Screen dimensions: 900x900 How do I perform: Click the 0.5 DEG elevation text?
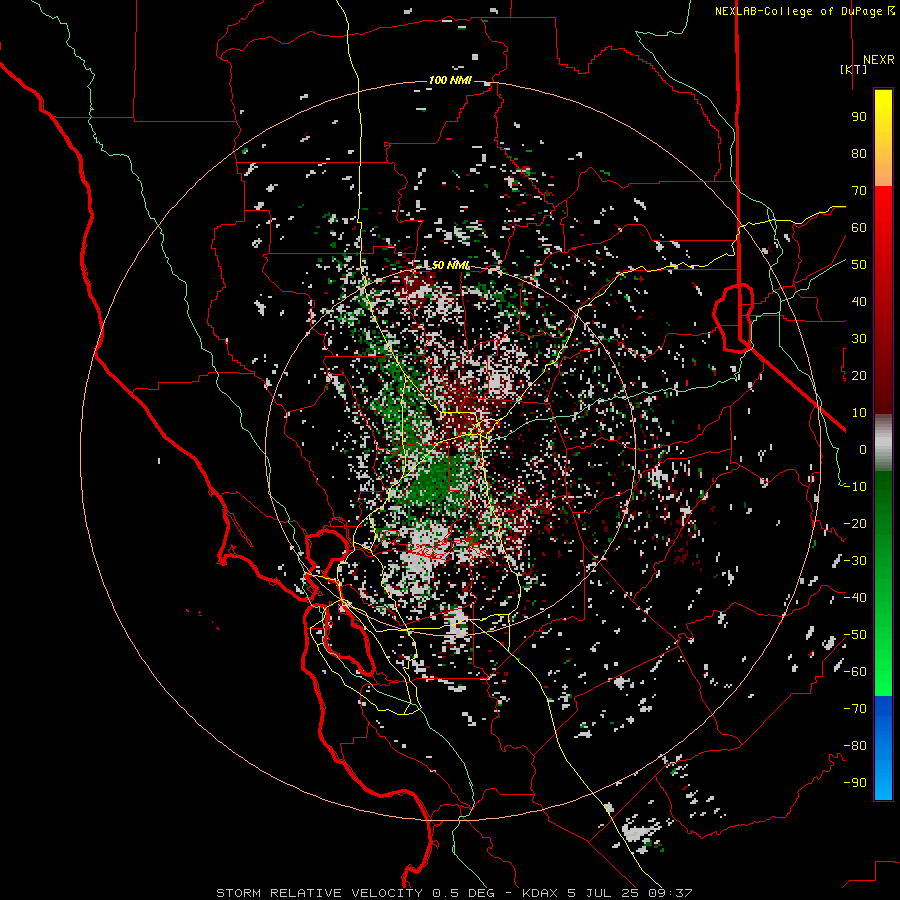(x=462, y=893)
